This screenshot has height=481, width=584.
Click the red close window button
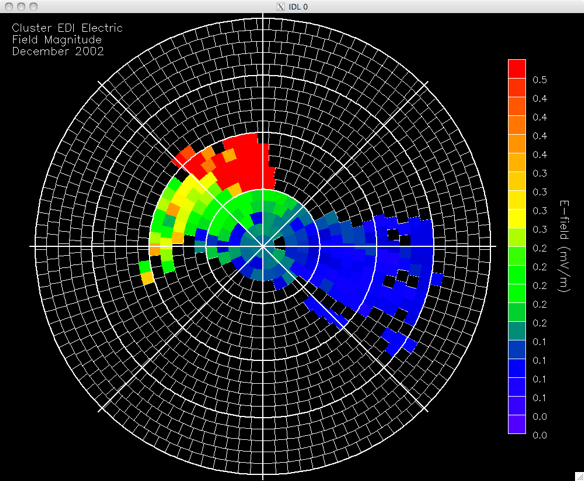[9, 6]
